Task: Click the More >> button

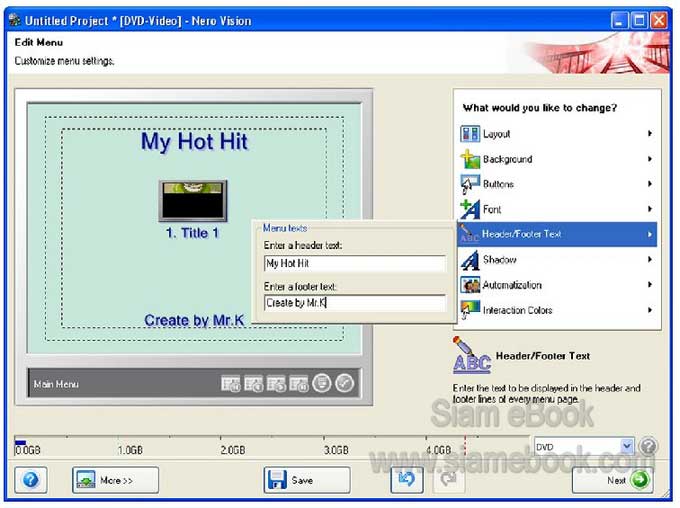Action: 115,480
